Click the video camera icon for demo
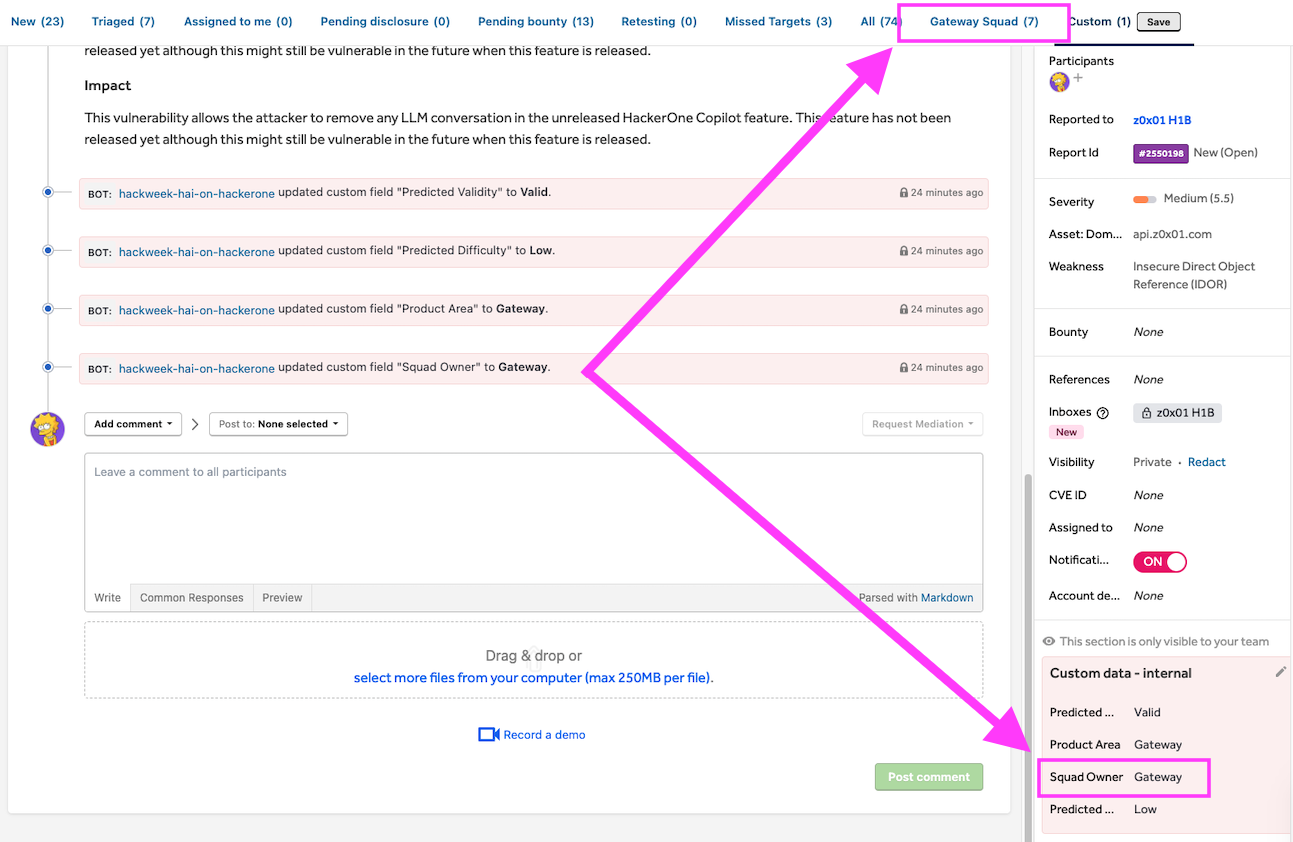 click(488, 735)
